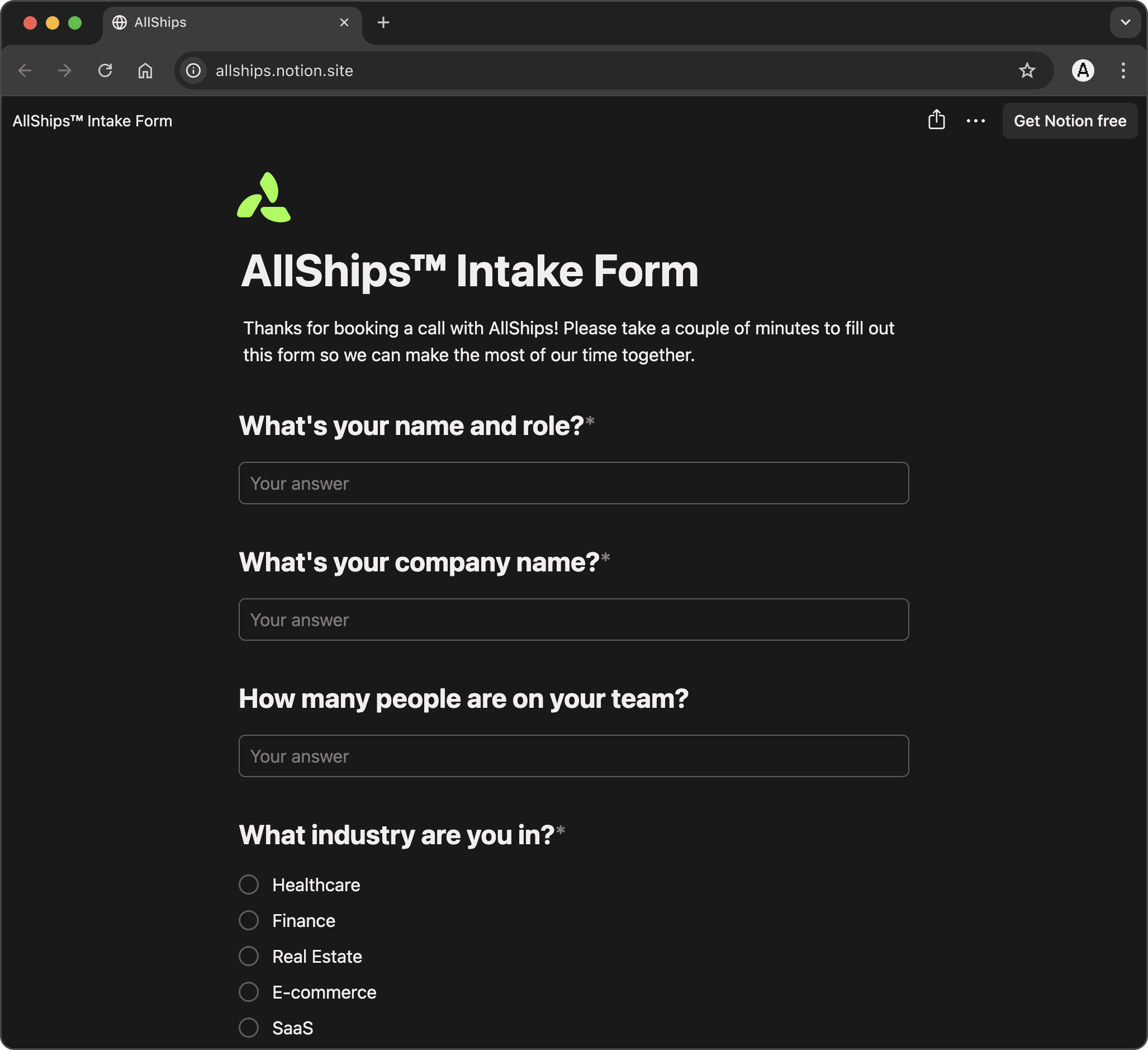
Task: Click the Get Notion free button
Action: click(x=1069, y=121)
